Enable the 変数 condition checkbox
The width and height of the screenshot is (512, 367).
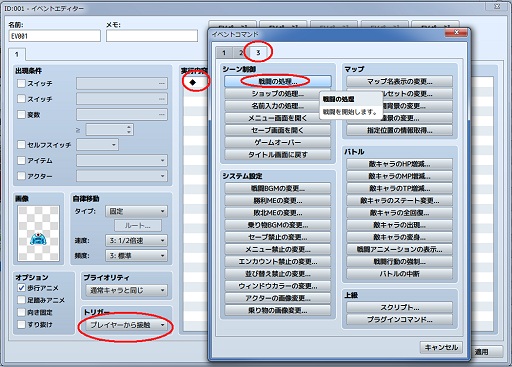point(21,114)
